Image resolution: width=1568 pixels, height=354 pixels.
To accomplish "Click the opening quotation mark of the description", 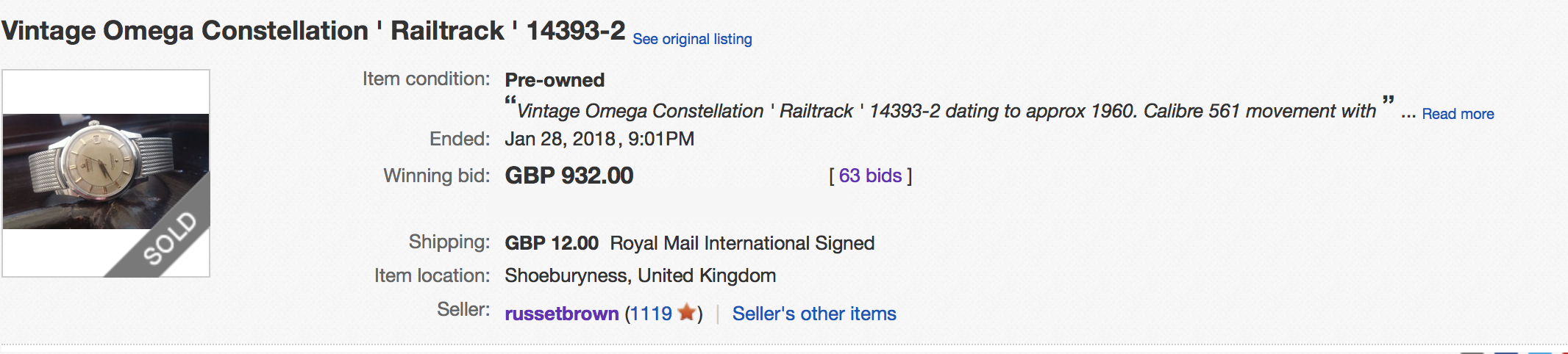I will coord(510,101).
